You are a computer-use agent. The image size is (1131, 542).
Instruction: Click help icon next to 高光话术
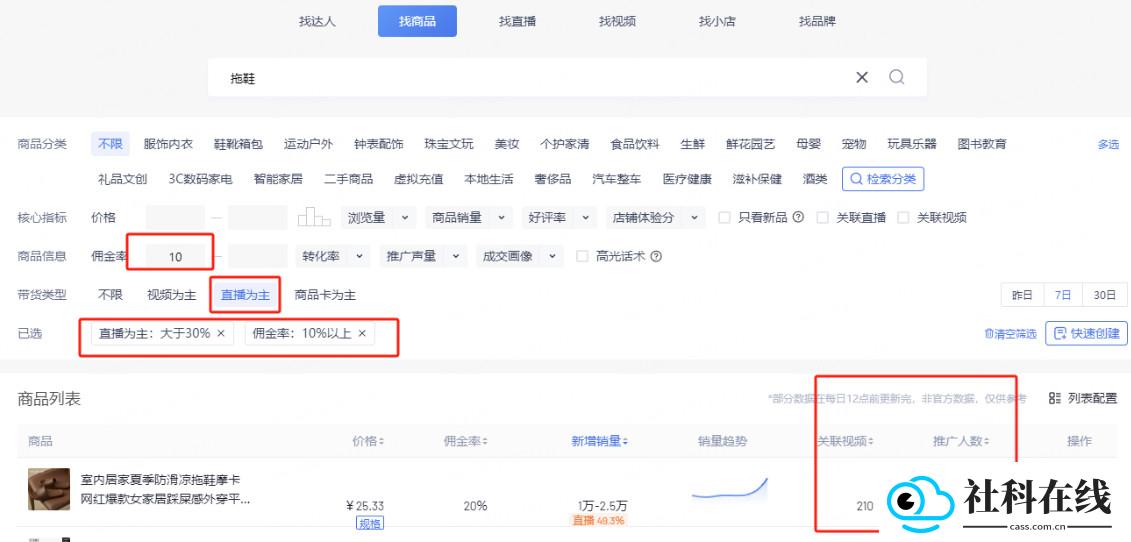tap(656, 256)
